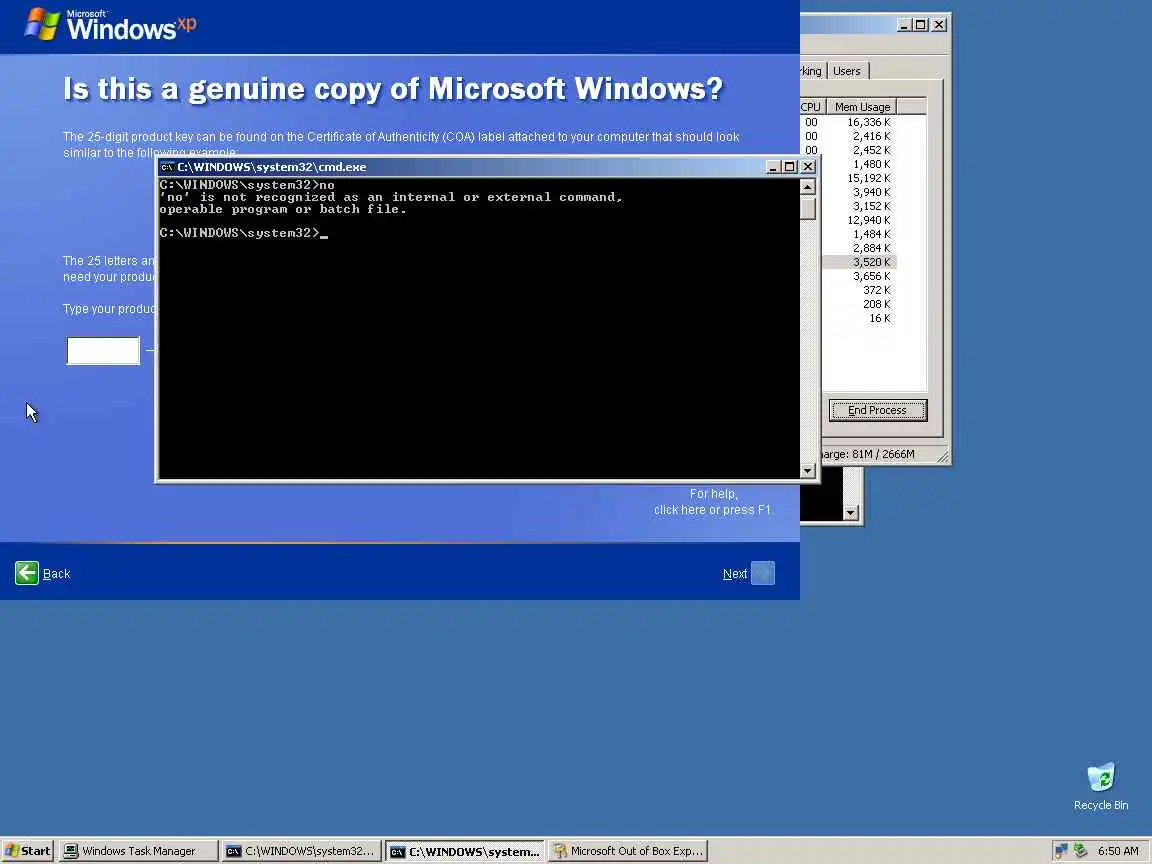The width and height of the screenshot is (1152, 864).
Task: Click the Back link text
Action: (x=57, y=574)
